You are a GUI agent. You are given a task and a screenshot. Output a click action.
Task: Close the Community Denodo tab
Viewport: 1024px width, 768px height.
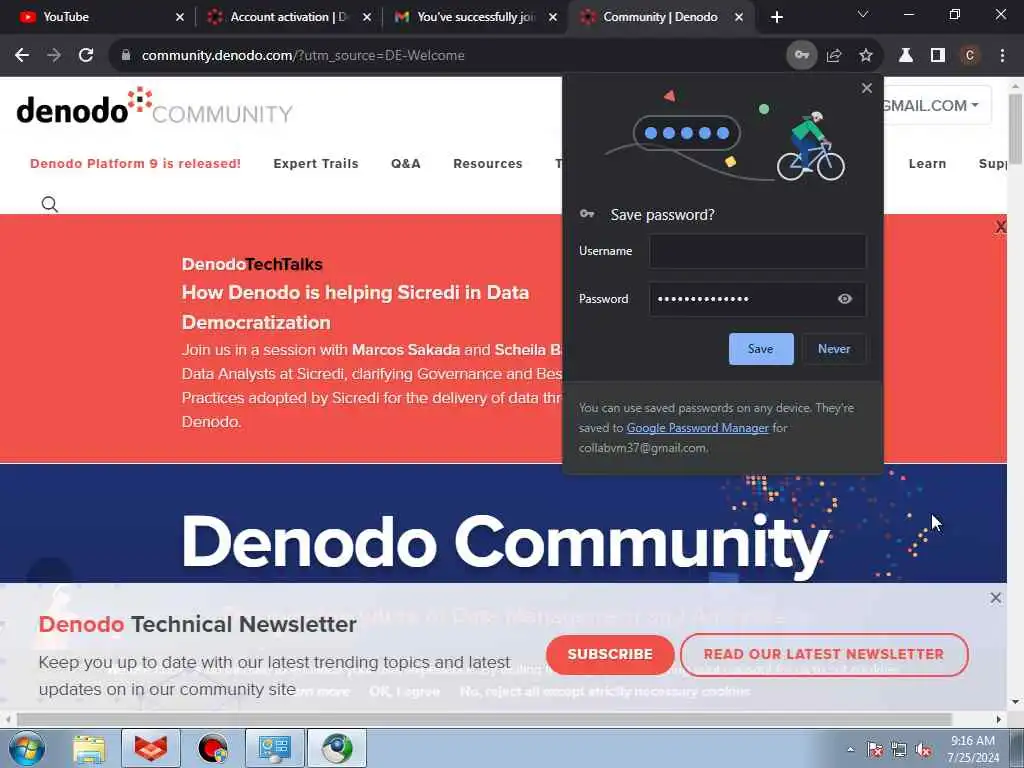(739, 17)
